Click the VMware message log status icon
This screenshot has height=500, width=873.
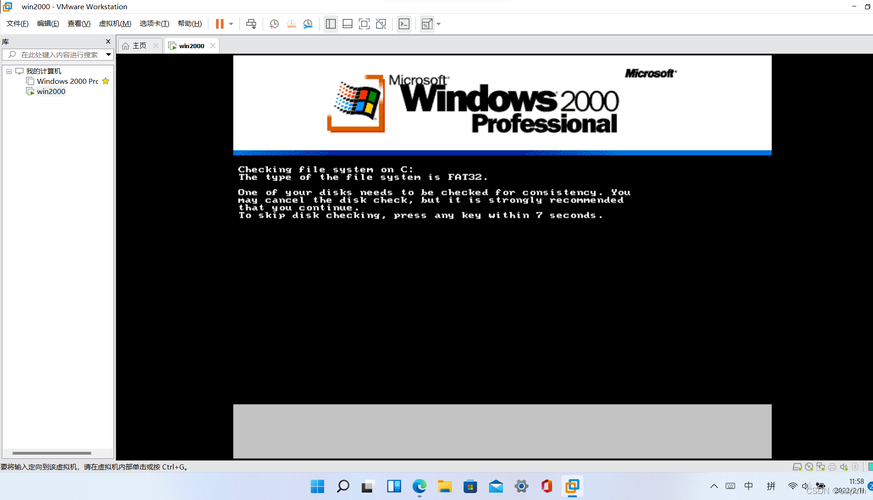click(x=870, y=467)
